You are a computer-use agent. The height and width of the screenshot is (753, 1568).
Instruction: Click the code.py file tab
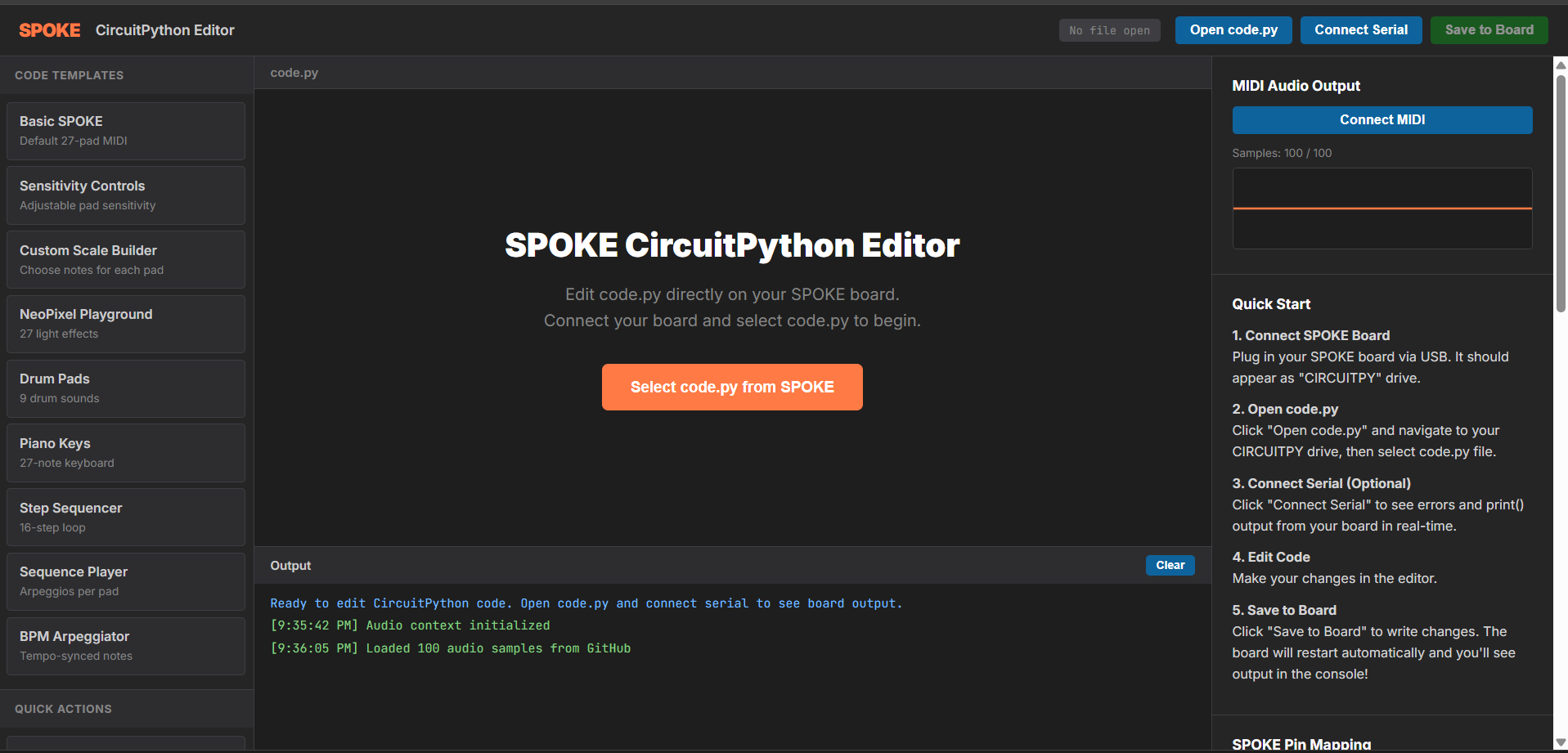click(x=294, y=73)
